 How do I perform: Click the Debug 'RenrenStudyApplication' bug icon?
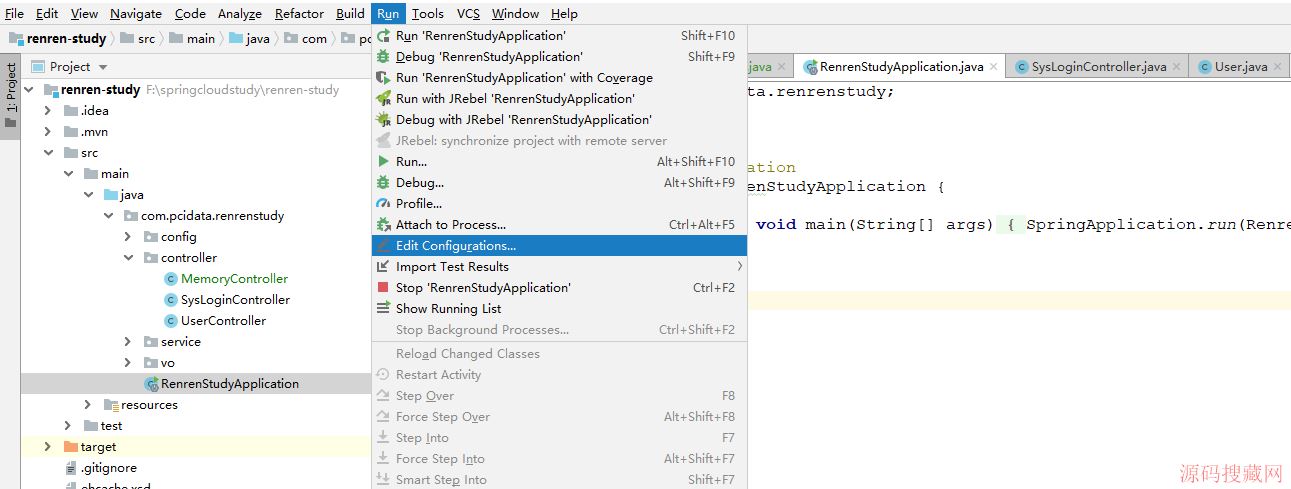click(383, 57)
